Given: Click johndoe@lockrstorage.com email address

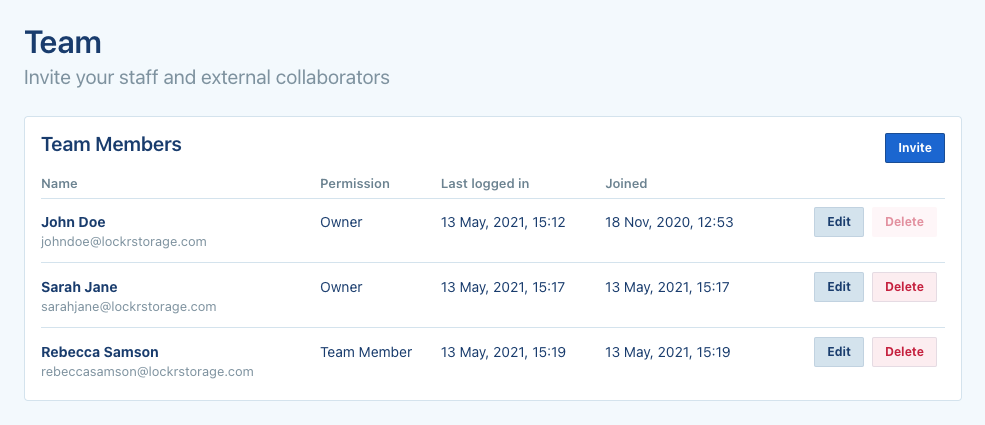Looking at the screenshot, I should click(123, 242).
